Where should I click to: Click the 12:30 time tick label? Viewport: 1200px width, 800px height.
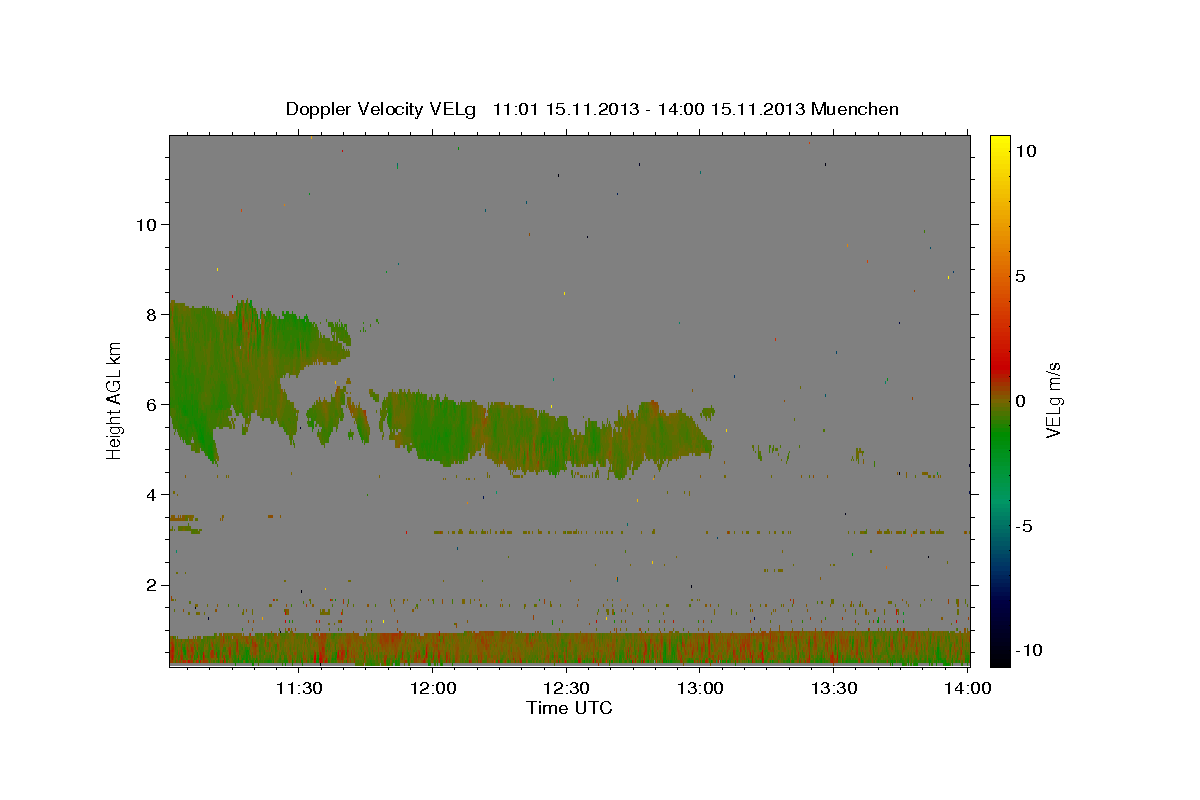(566, 688)
